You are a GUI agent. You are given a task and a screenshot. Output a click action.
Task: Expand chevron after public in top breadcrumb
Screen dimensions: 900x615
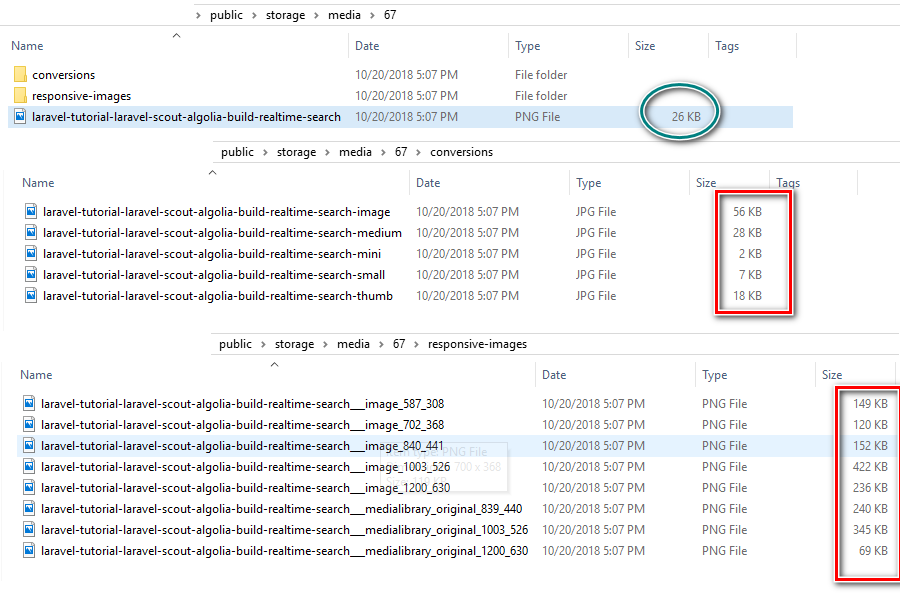click(254, 16)
